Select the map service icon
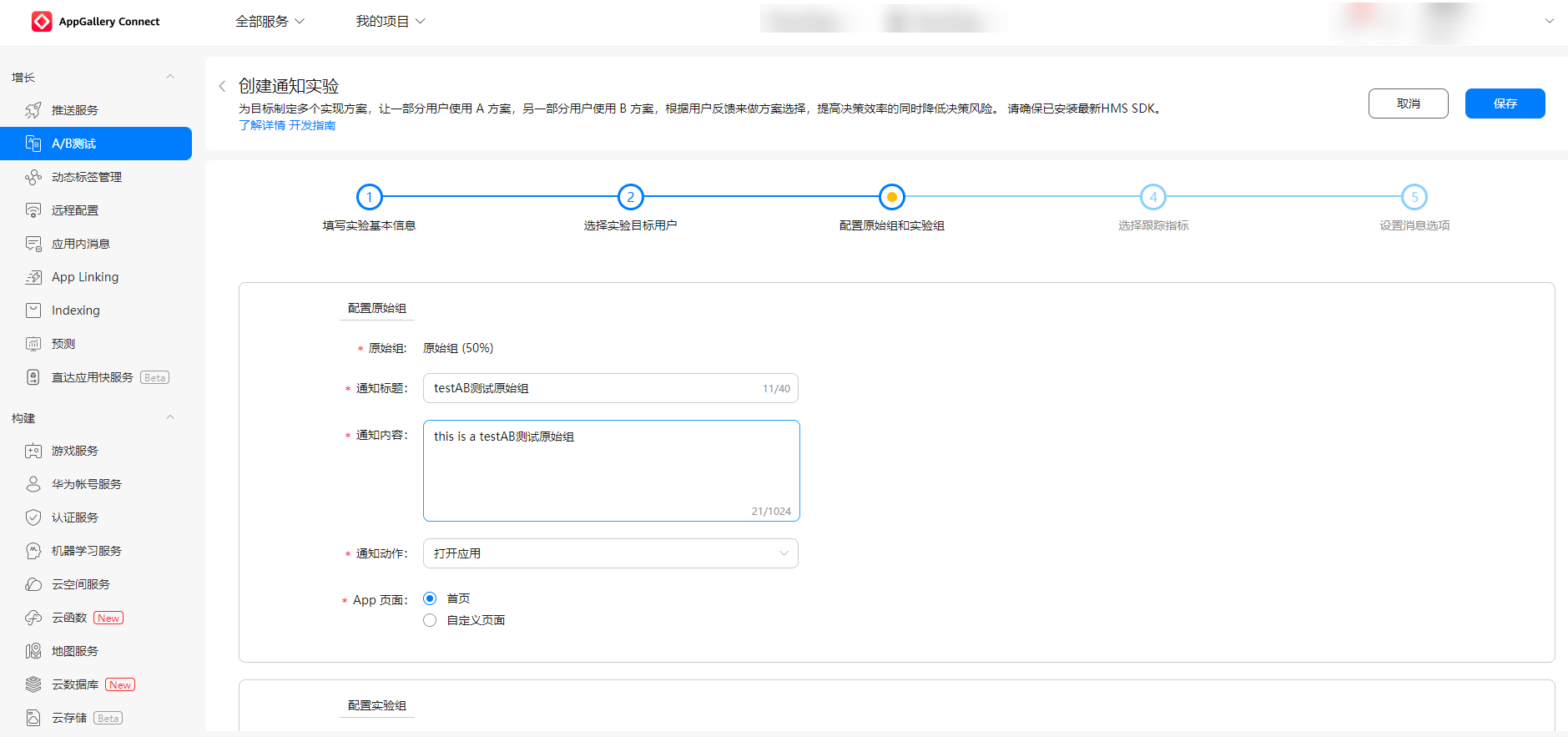 pyautogui.click(x=33, y=651)
